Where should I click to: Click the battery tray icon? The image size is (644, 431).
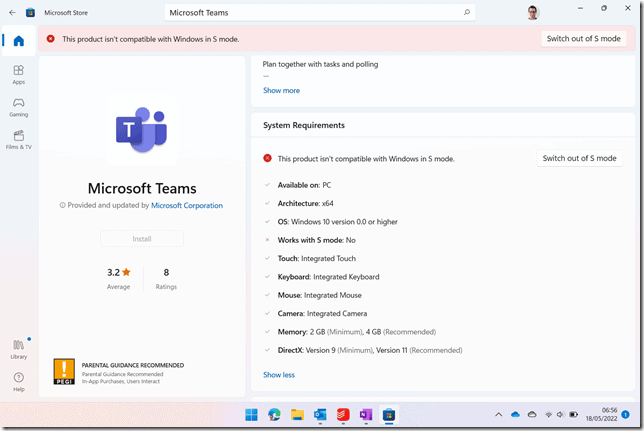(x=574, y=415)
